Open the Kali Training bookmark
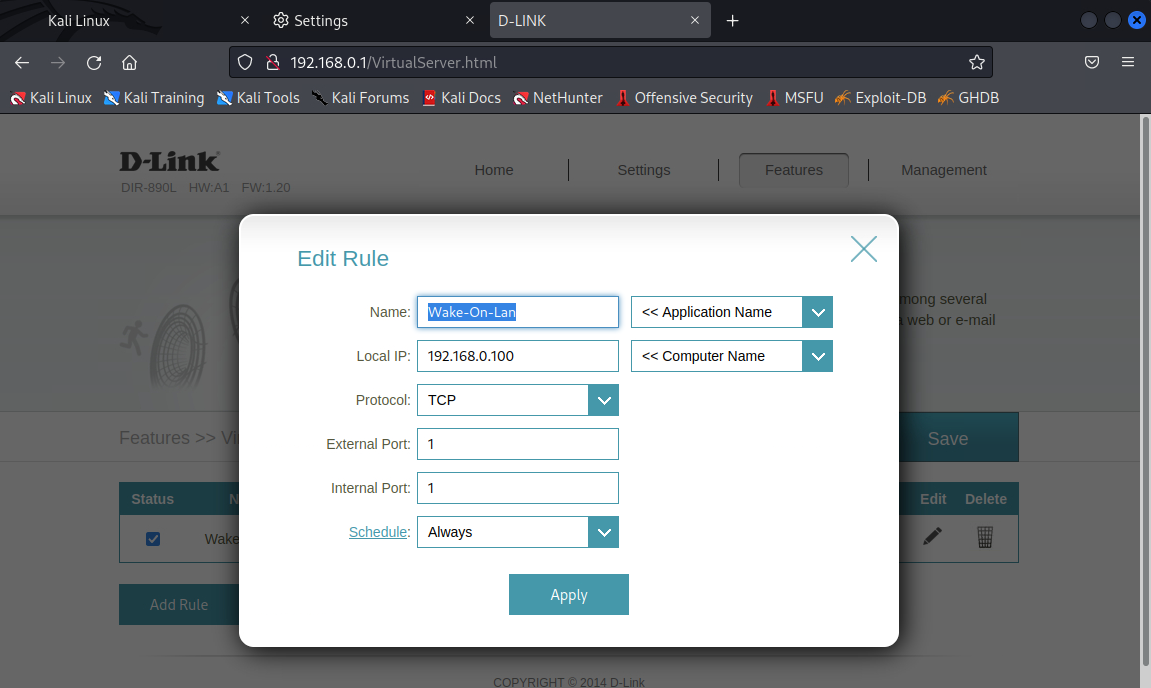The image size is (1151, 688). pyautogui.click(x=153, y=98)
